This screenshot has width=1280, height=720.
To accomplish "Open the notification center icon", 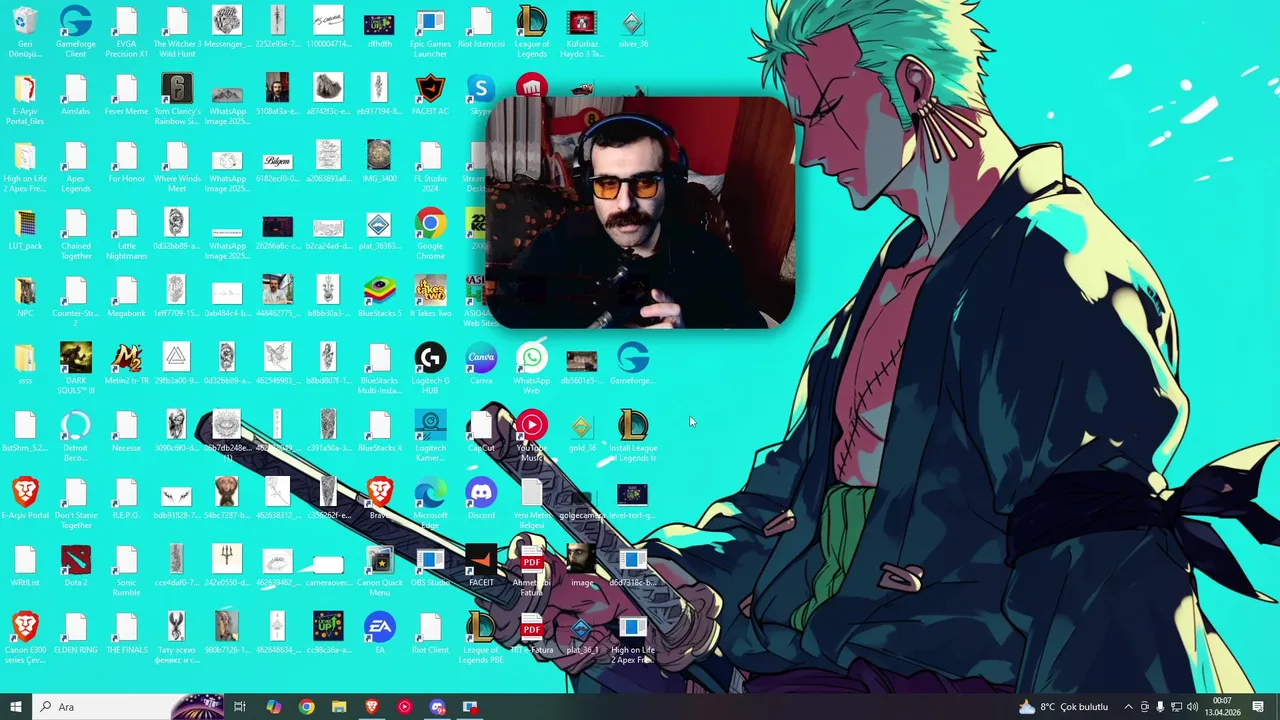I will pyautogui.click(x=1258, y=707).
